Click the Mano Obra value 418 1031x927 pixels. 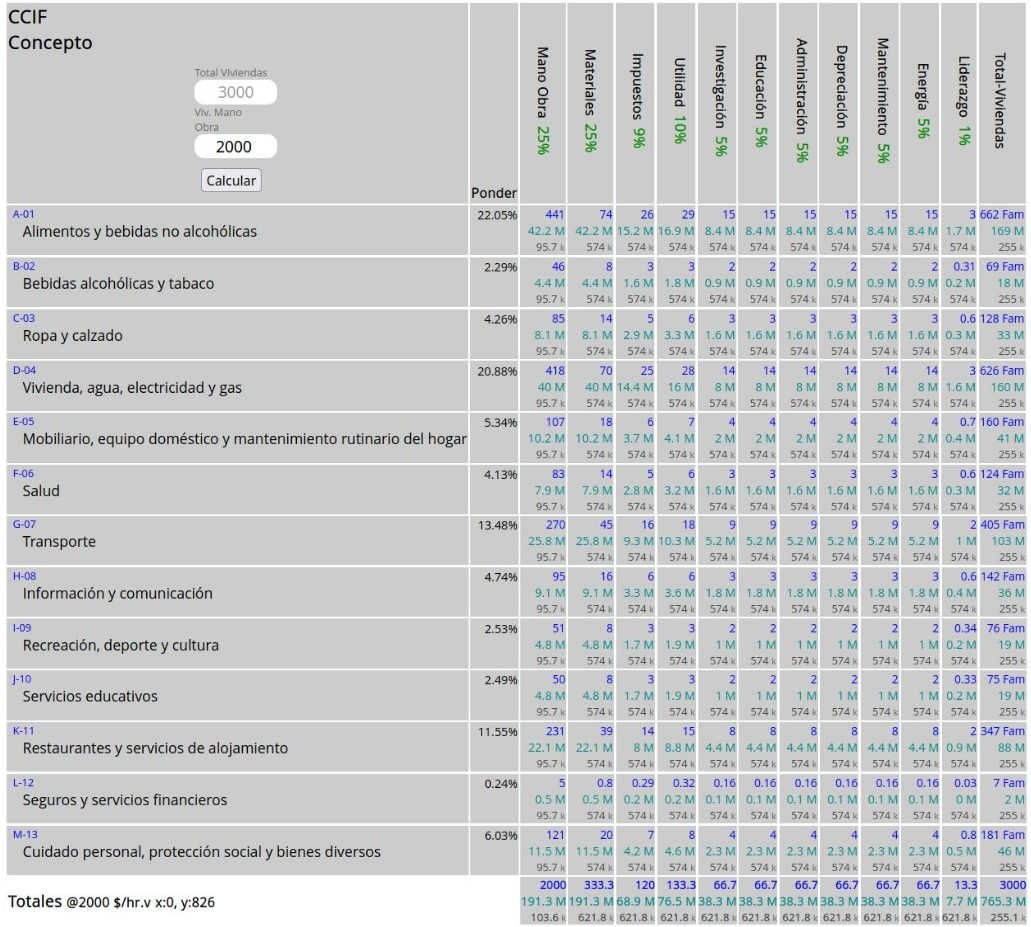click(554, 371)
